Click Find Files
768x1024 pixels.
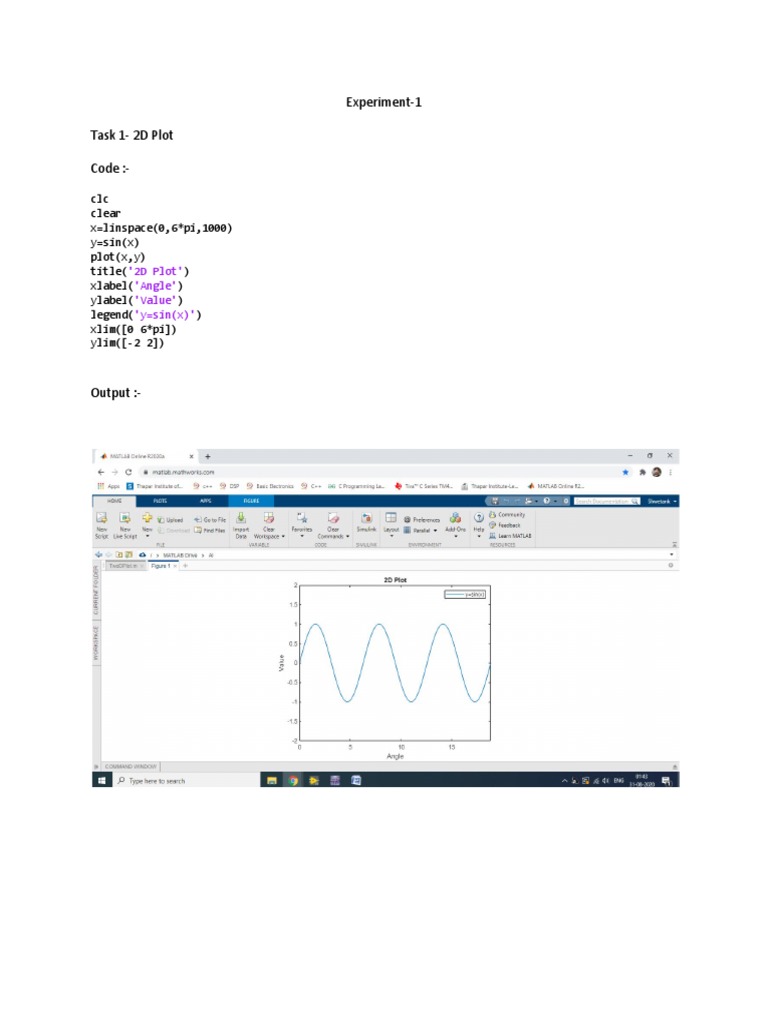[210, 530]
